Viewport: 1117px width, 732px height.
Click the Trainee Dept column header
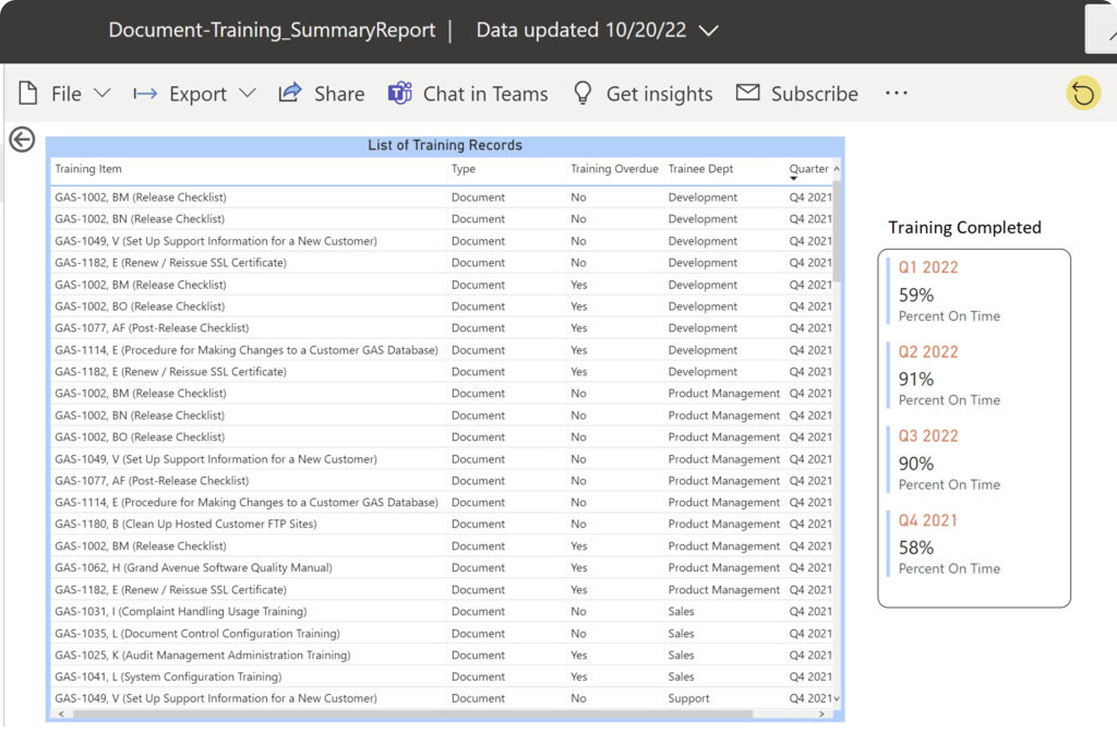[x=700, y=169]
